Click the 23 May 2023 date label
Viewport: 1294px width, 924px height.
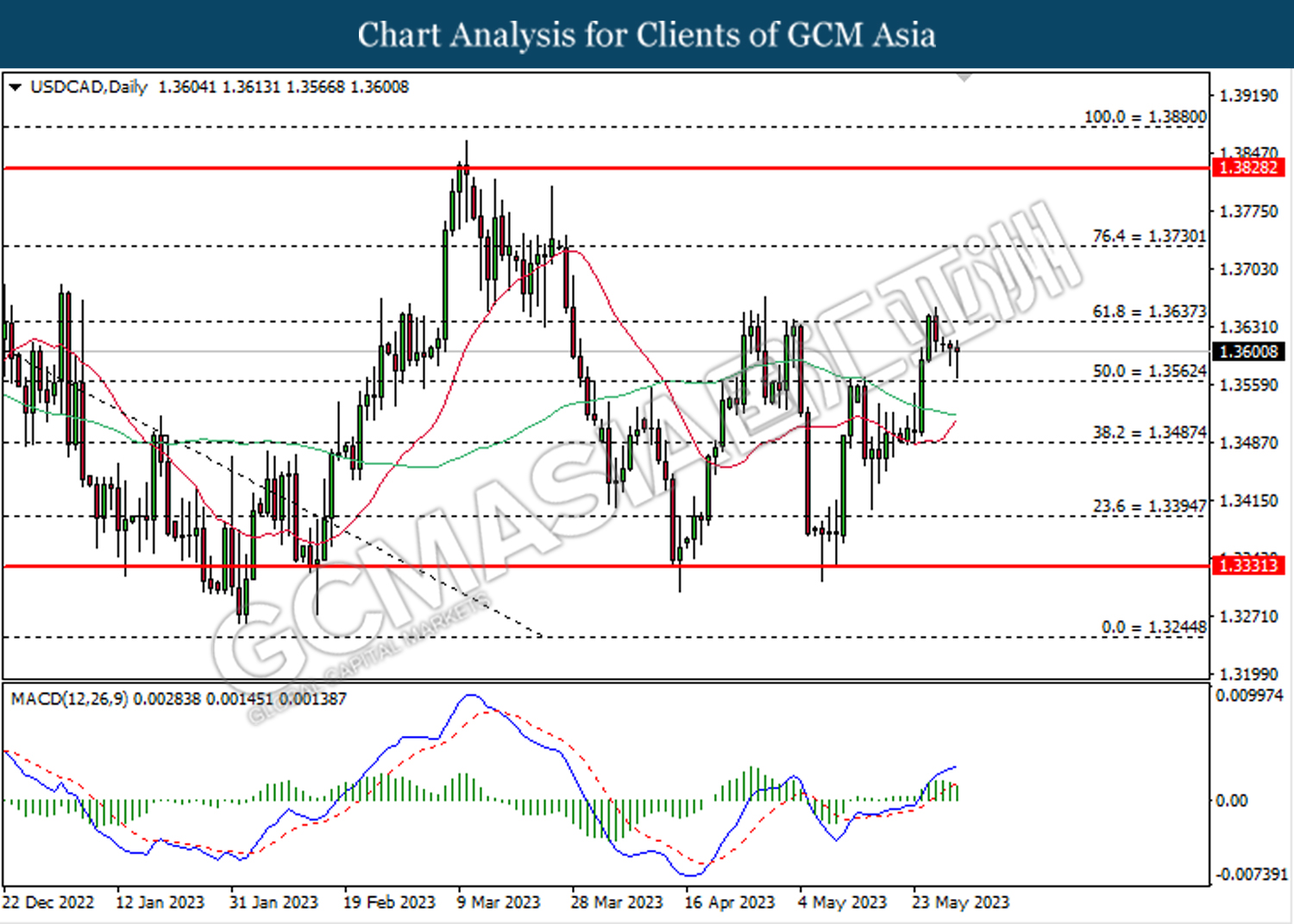point(960,902)
